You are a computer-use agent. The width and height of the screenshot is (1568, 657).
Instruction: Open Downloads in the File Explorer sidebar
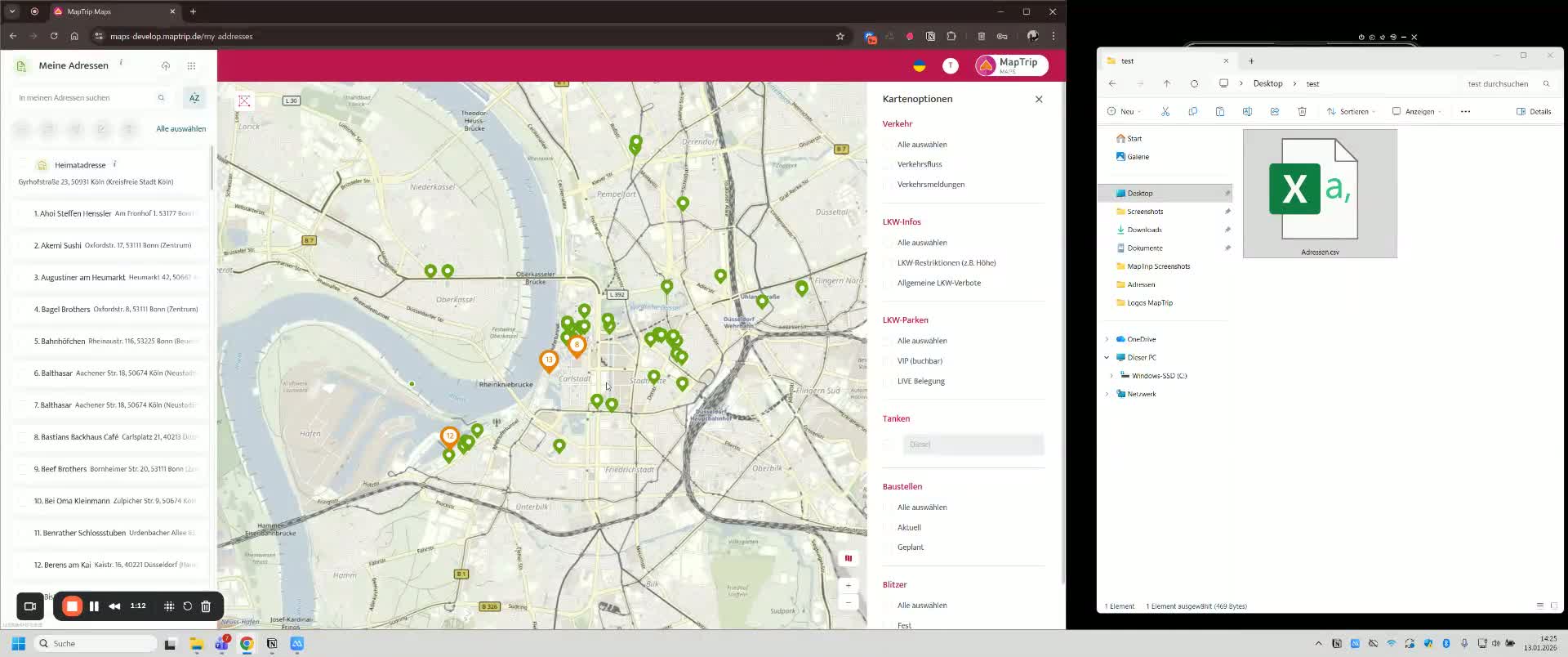pyautogui.click(x=1144, y=230)
